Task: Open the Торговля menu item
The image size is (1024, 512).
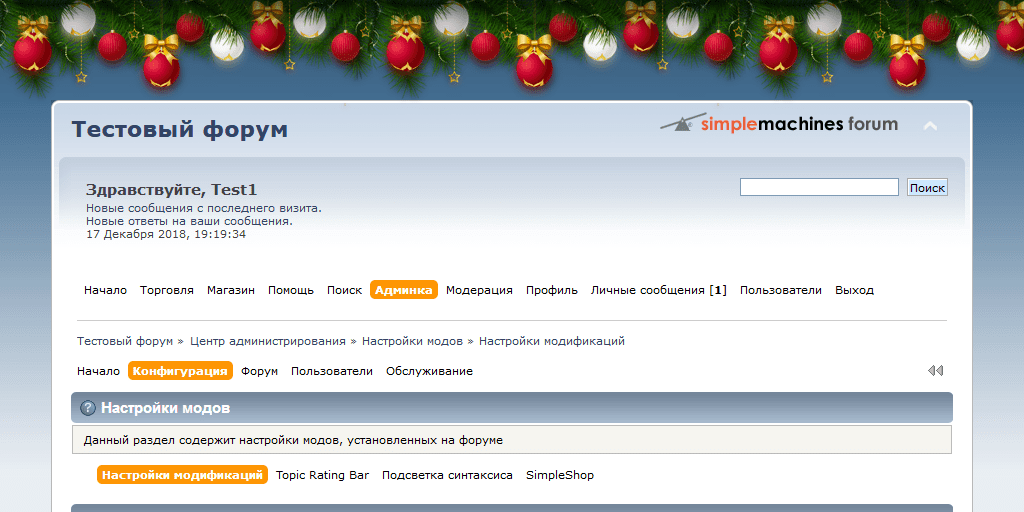Action: point(167,290)
